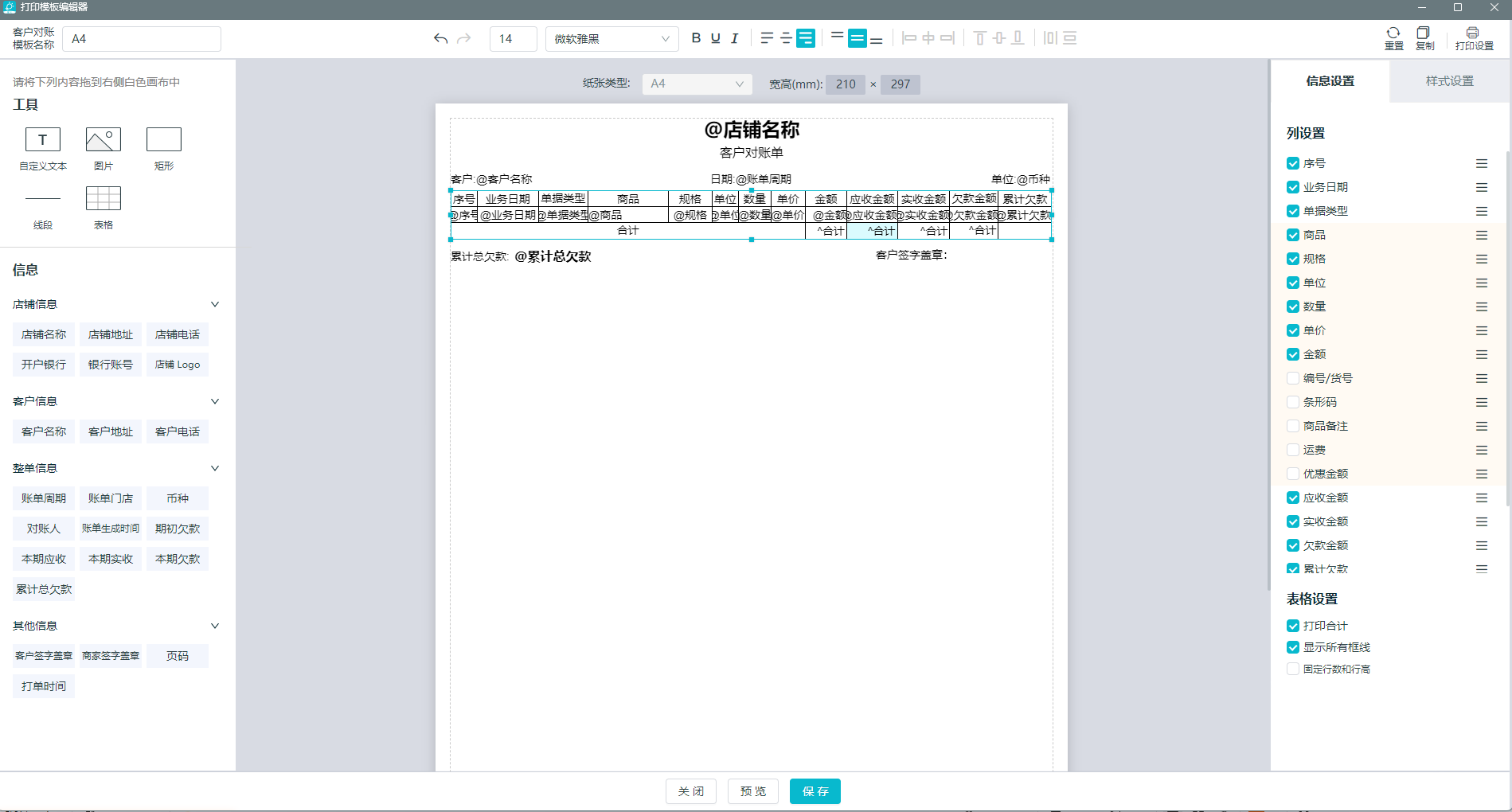Collapse the 其他信息 section
Viewport: 1512px width, 812px height.
[x=214, y=626]
